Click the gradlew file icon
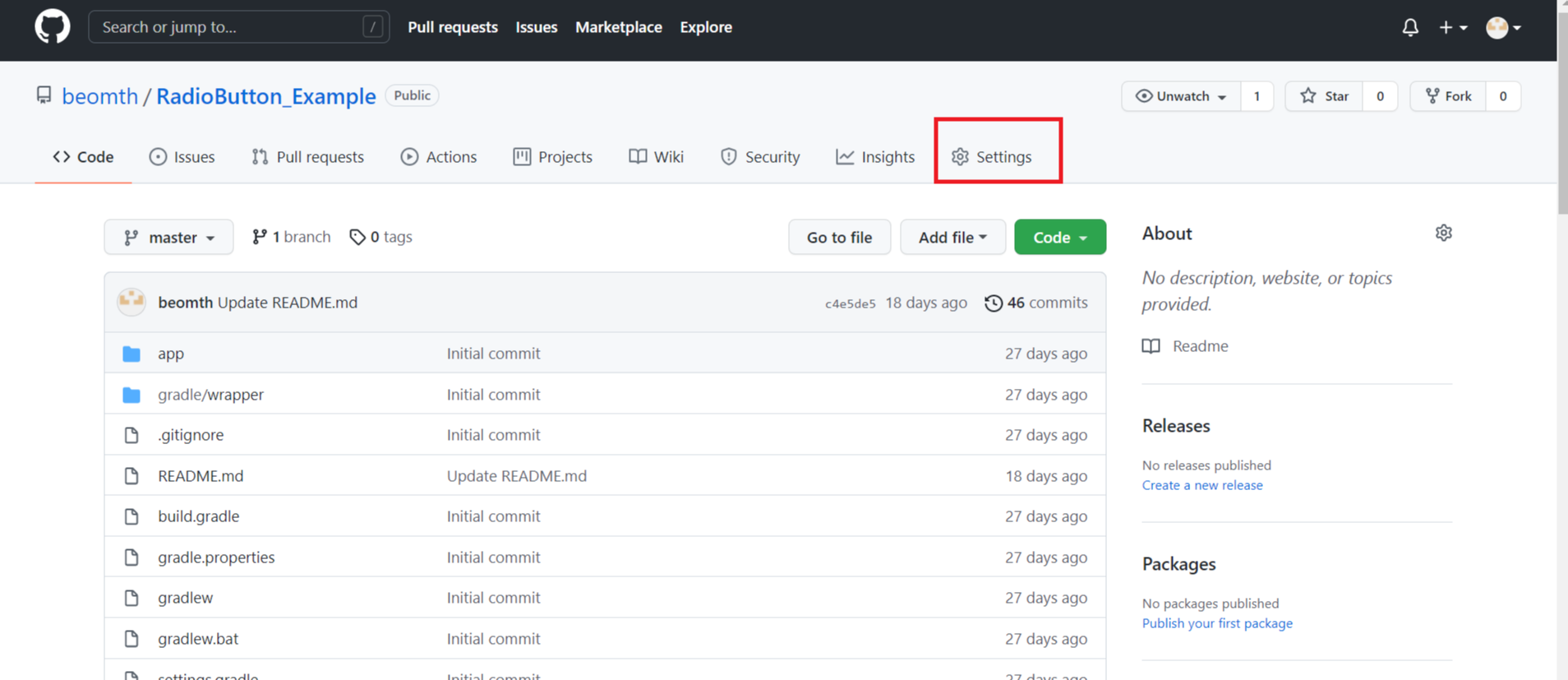Image resolution: width=1568 pixels, height=680 pixels. (131, 598)
